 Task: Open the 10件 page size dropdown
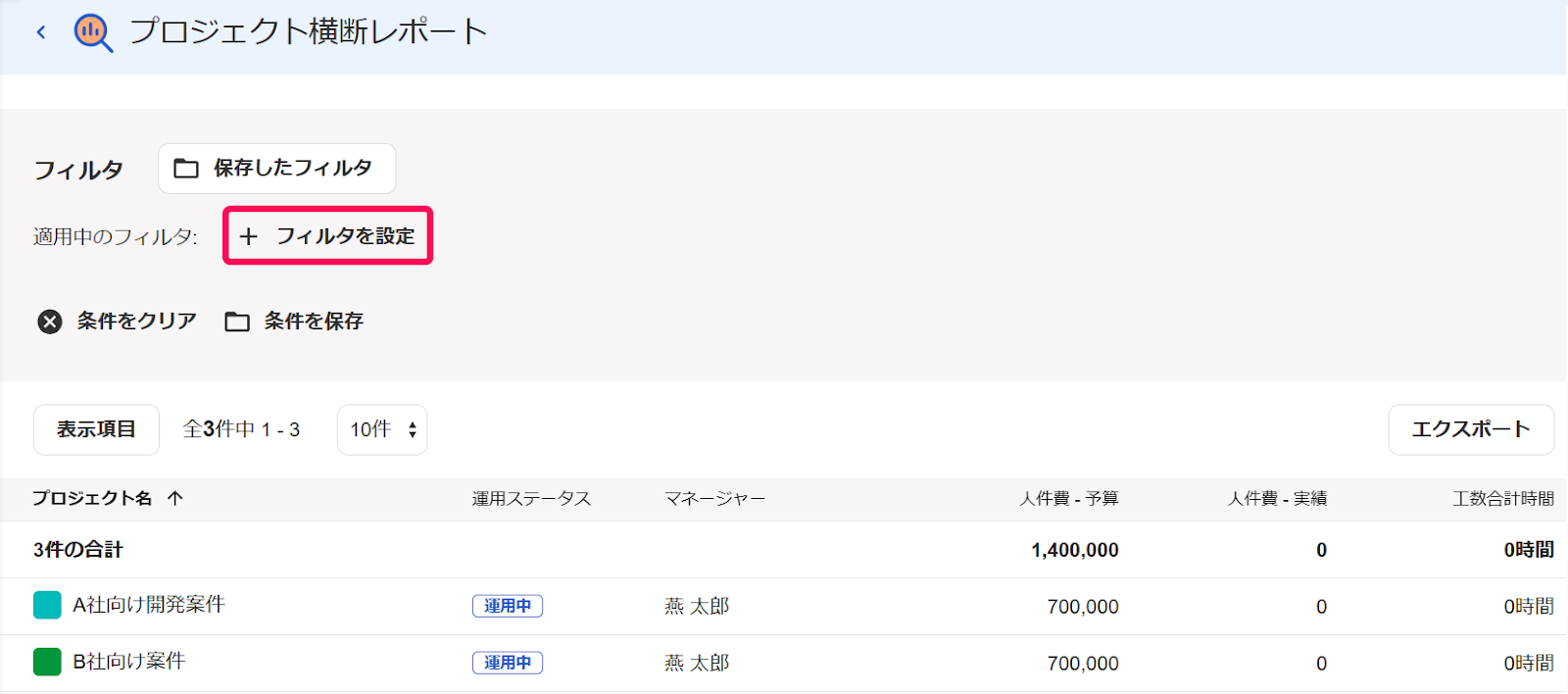click(382, 429)
